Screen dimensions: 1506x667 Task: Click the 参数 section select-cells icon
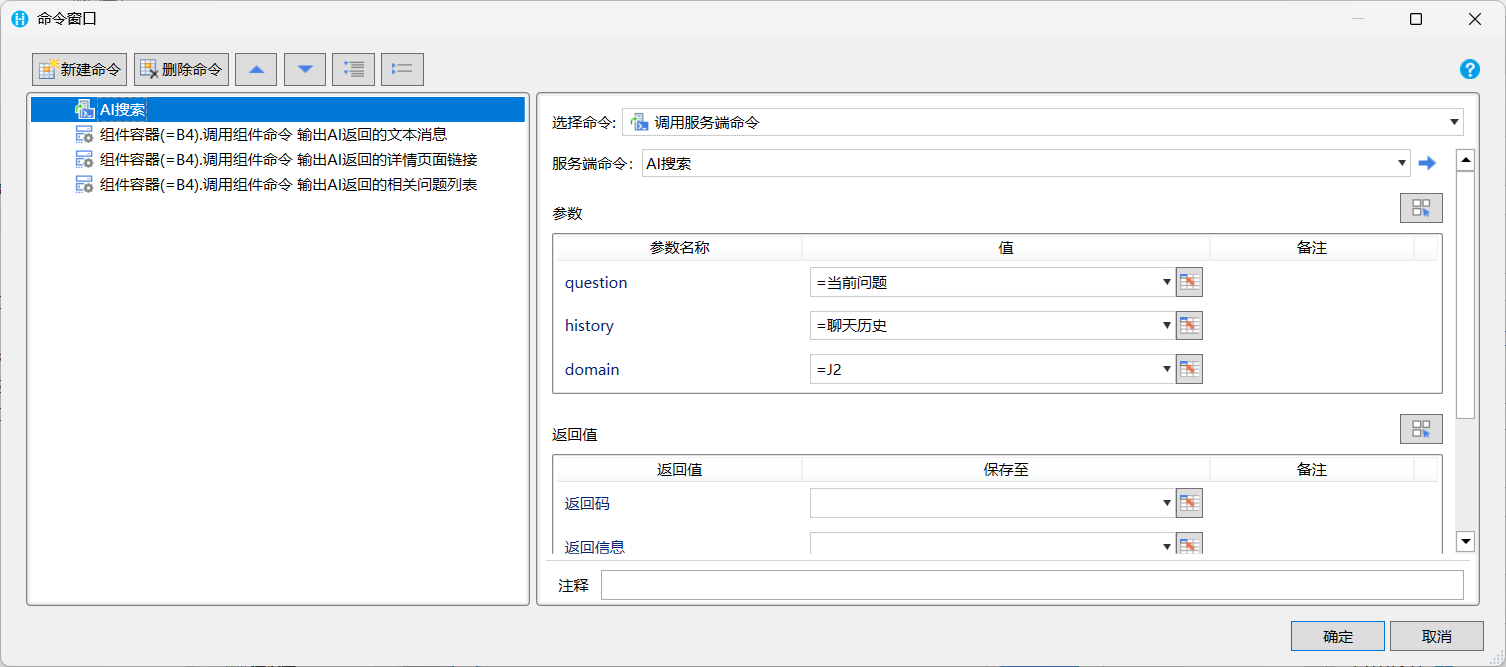1421,208
